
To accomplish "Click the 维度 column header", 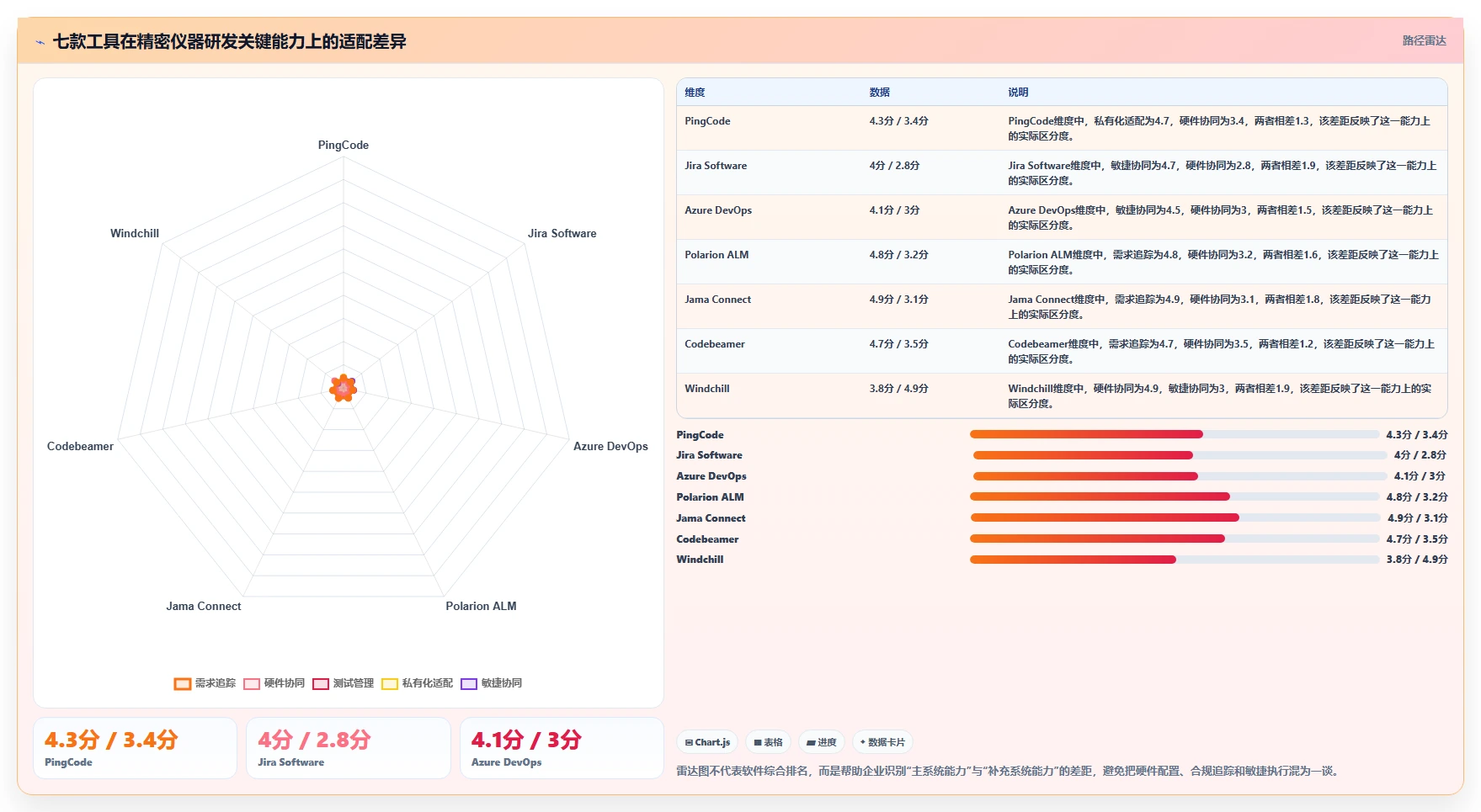I will click(695, 93).
